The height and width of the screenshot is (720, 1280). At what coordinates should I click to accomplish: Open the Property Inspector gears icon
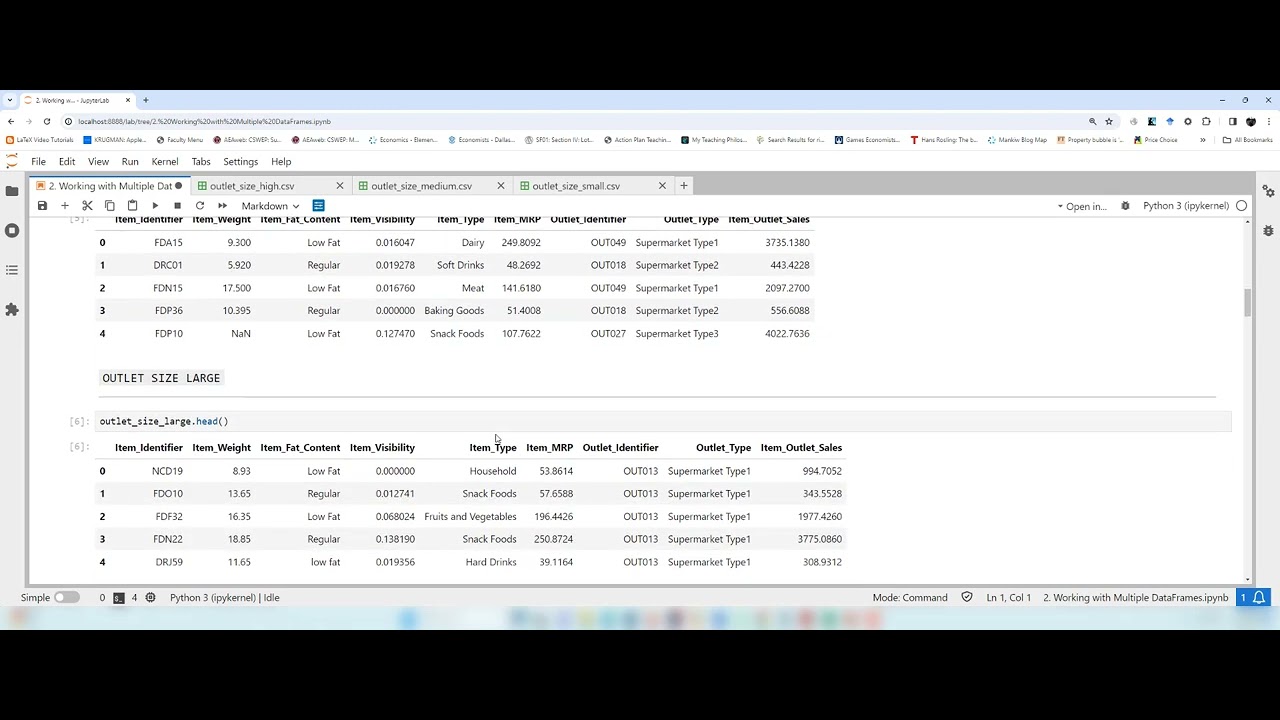tap(1268, 191)
